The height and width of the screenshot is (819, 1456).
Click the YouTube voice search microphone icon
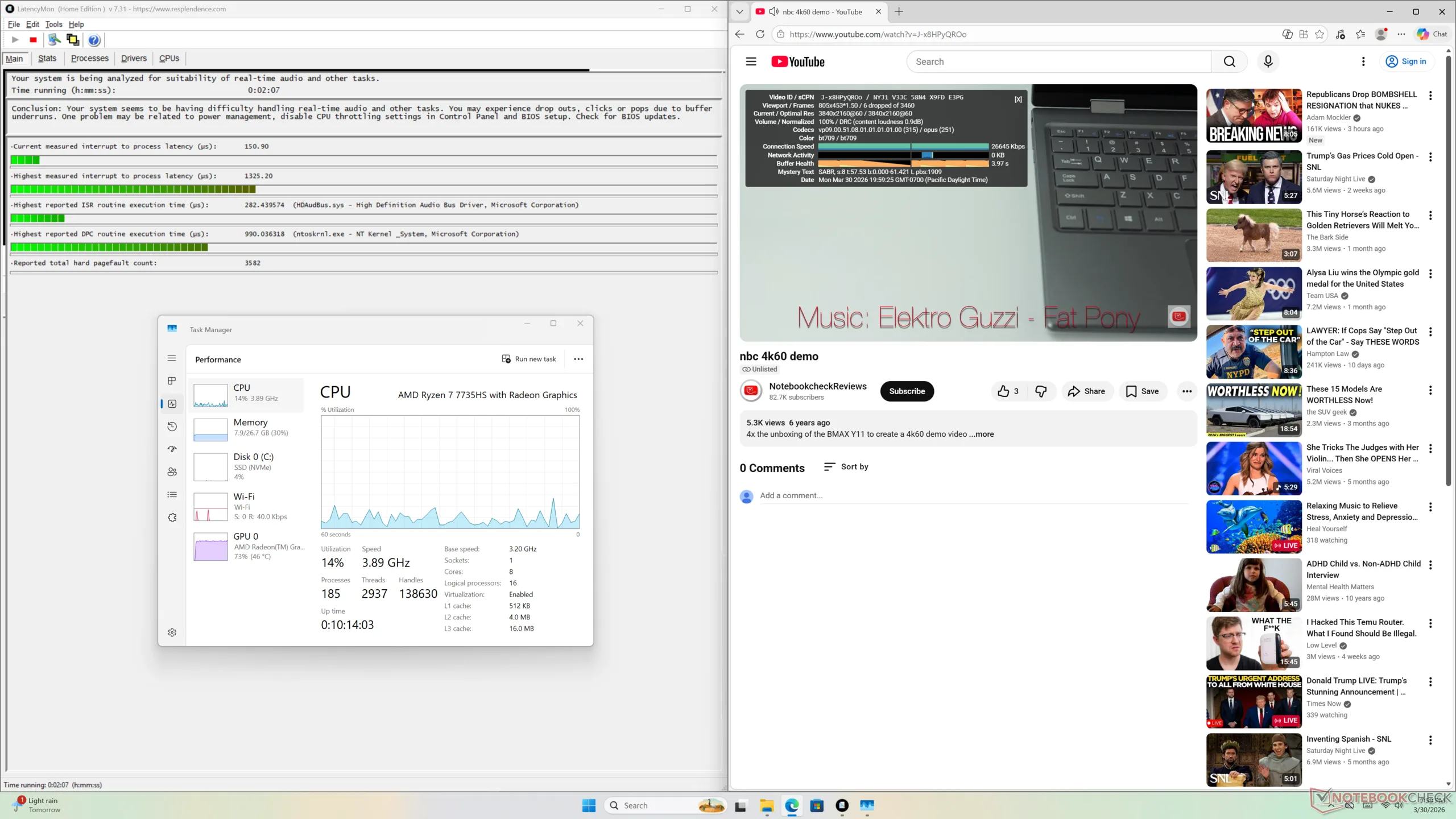(1268, 61)
